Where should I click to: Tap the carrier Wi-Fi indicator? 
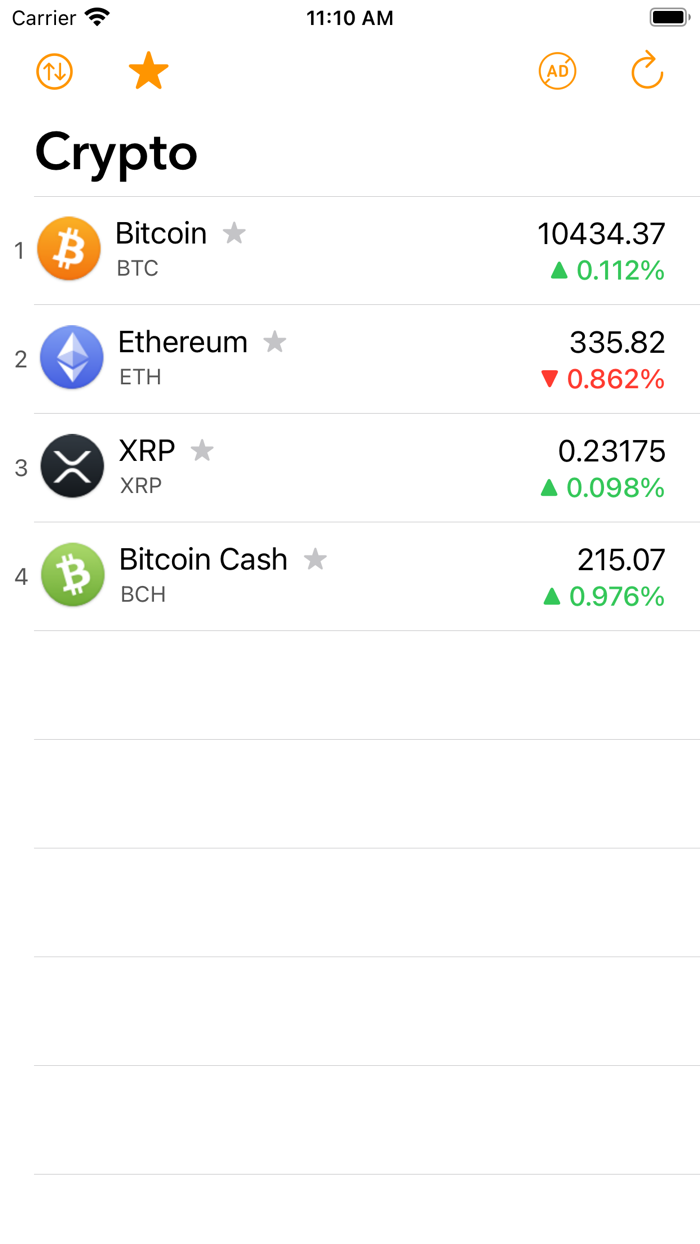click(x=94, y=17)
